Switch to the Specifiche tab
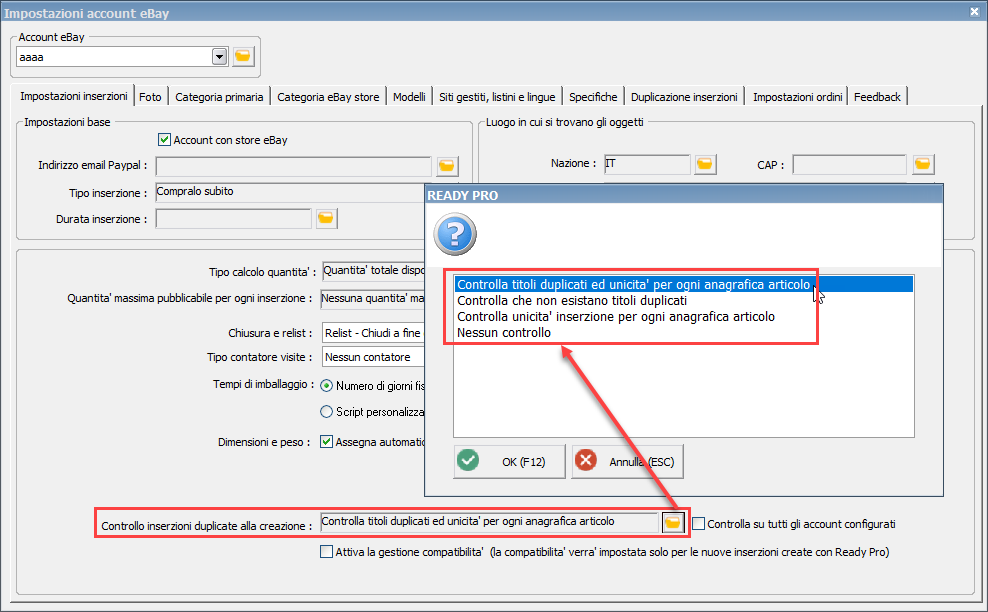The image size is (988, 612). pyautogui.click(x=593, y=97)
